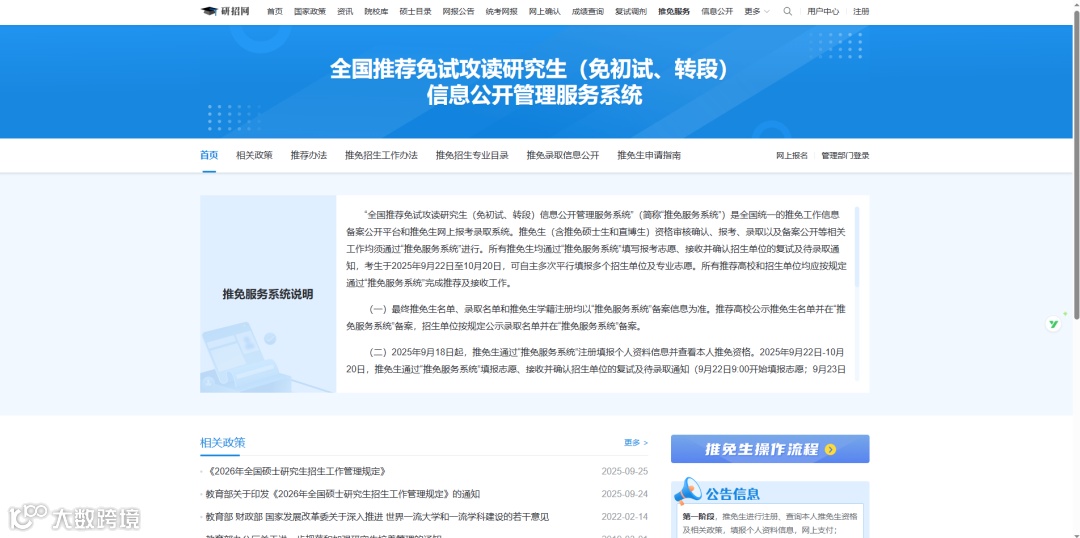The image size is (1080, 538).
Task: Click the date 2025-09-25
Action: tap(625, 472)
